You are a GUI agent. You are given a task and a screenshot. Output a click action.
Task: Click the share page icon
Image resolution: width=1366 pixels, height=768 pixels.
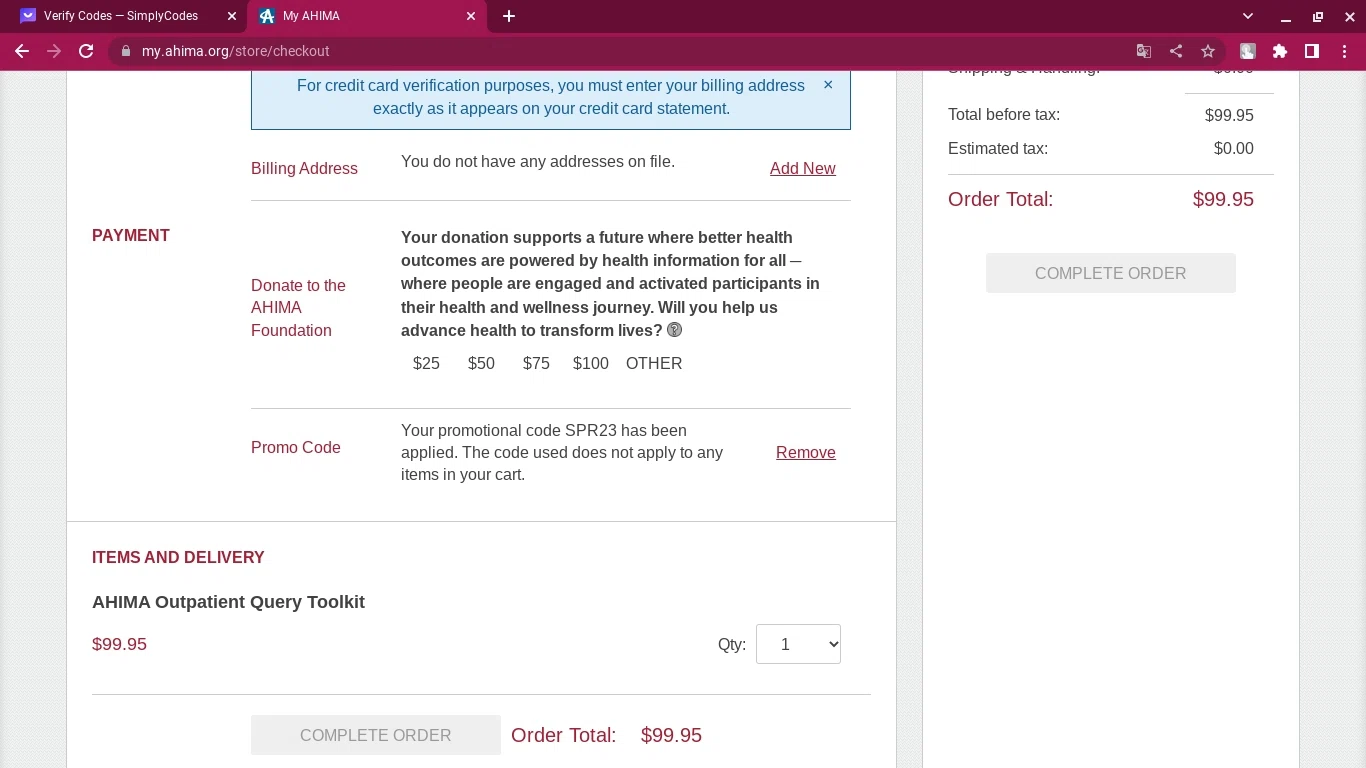point(1176,51)
